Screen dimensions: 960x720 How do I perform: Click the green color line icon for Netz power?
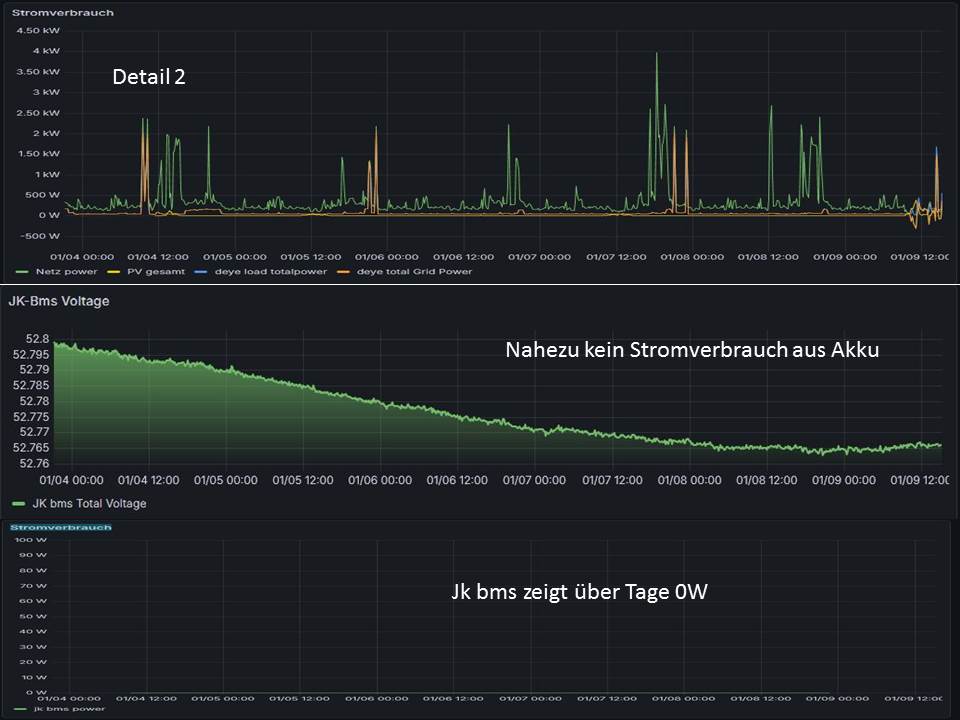[x=22, y=271]
